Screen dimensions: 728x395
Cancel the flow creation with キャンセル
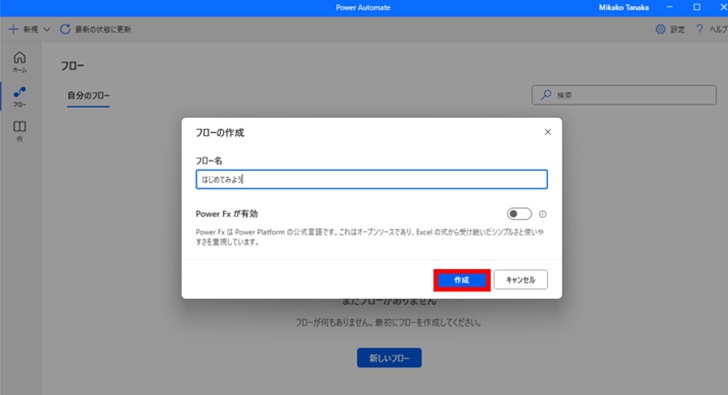pyautogui.click(x=520, y=280)
